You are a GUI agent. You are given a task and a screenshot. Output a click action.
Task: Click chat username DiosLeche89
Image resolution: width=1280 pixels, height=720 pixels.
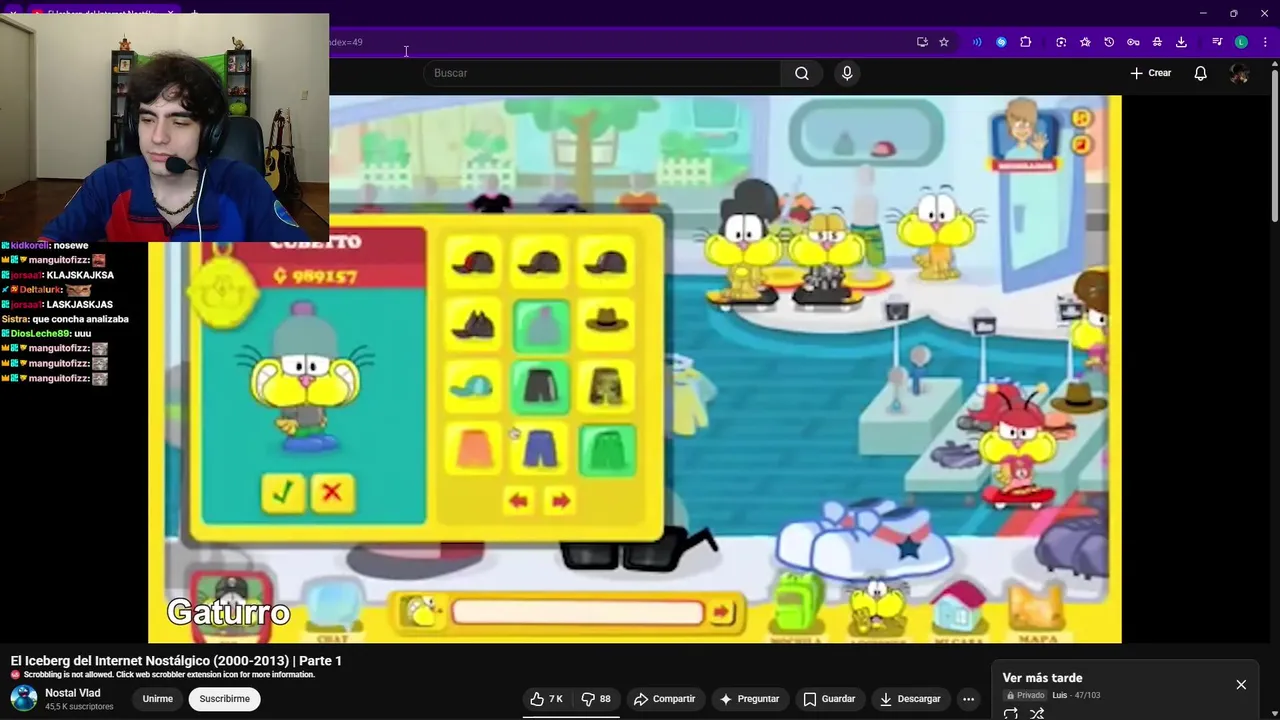pyautogui.click(x=40, y=334)
